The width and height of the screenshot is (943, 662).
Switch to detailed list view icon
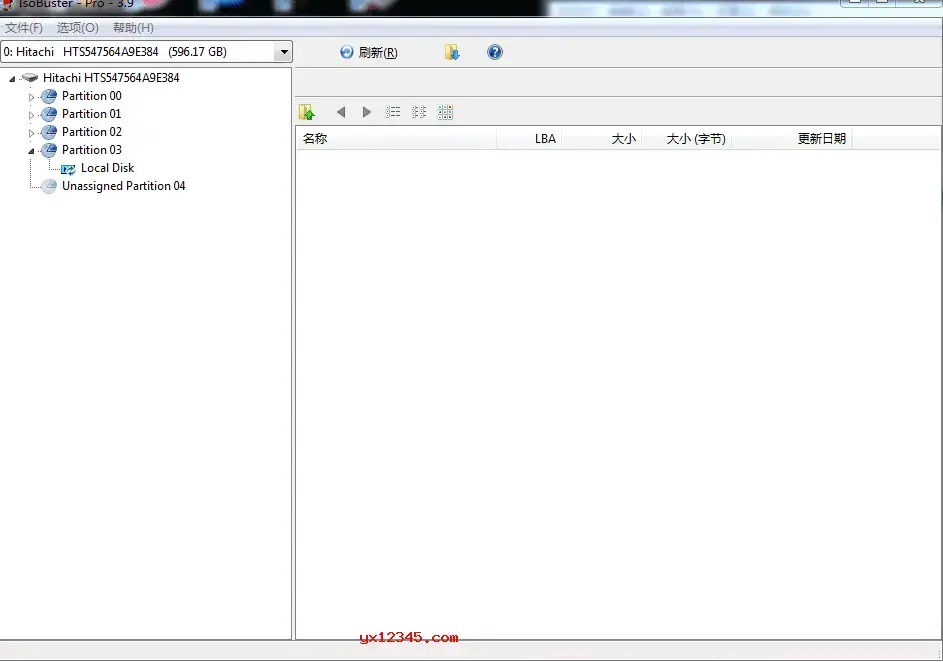(x=393, y=112)
